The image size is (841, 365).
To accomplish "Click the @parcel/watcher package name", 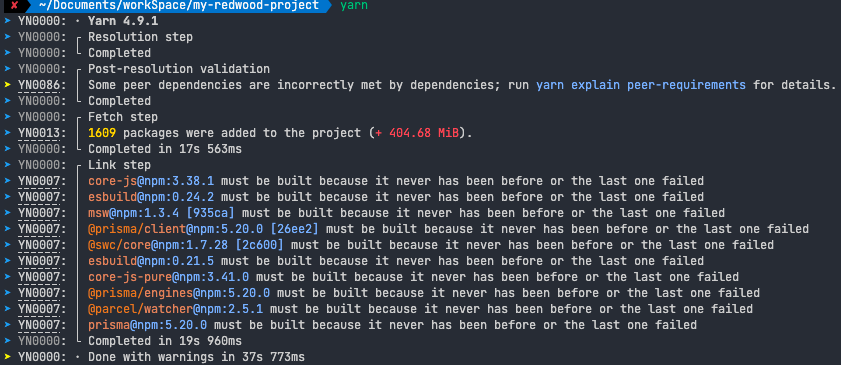I will pos(141,309).
